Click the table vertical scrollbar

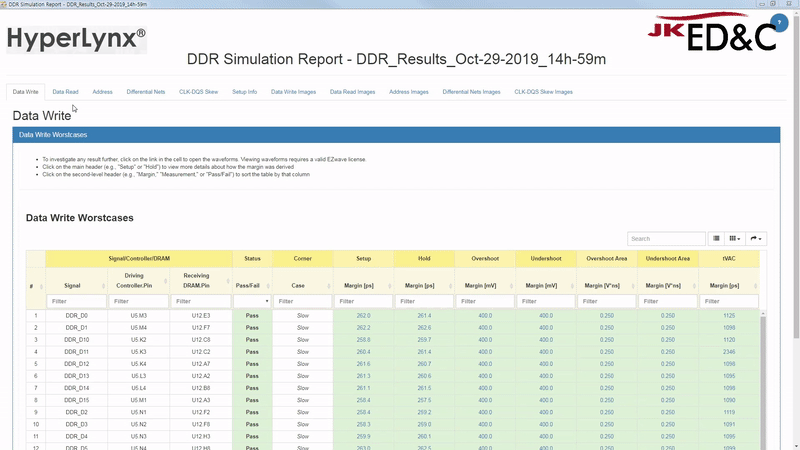pyautogui.click(x=763, y=380)
